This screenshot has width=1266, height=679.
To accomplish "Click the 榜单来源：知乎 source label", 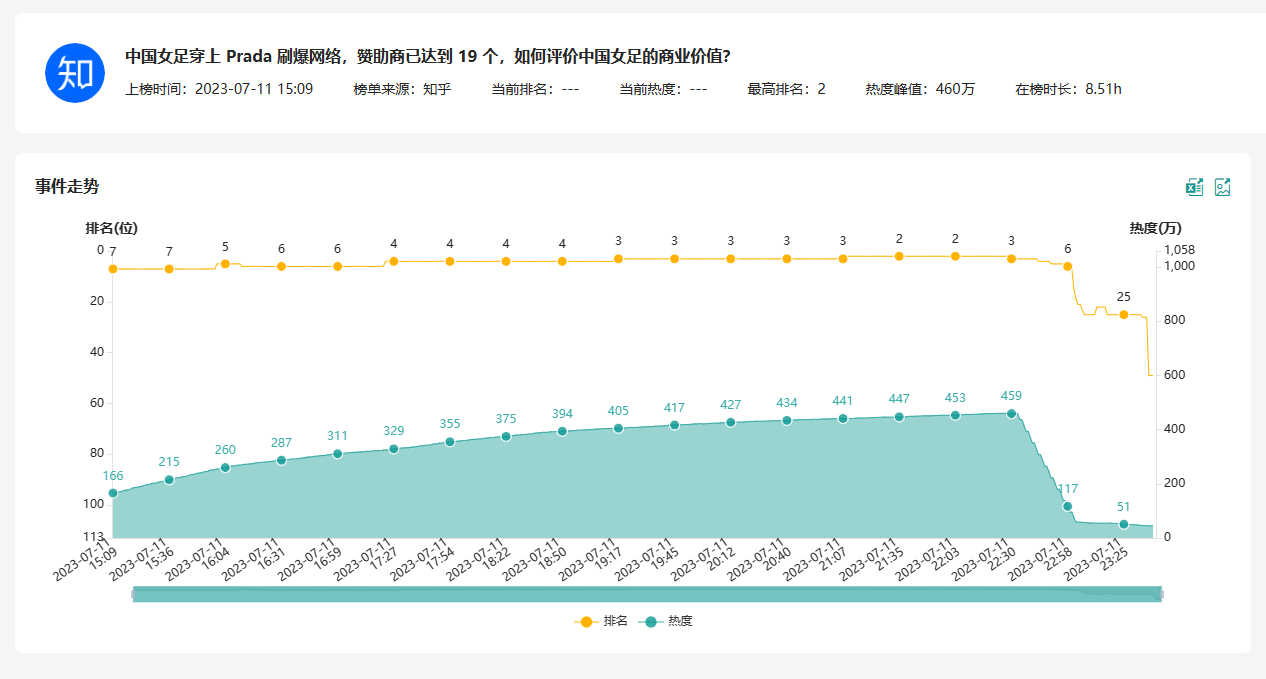I will point(402,89).
